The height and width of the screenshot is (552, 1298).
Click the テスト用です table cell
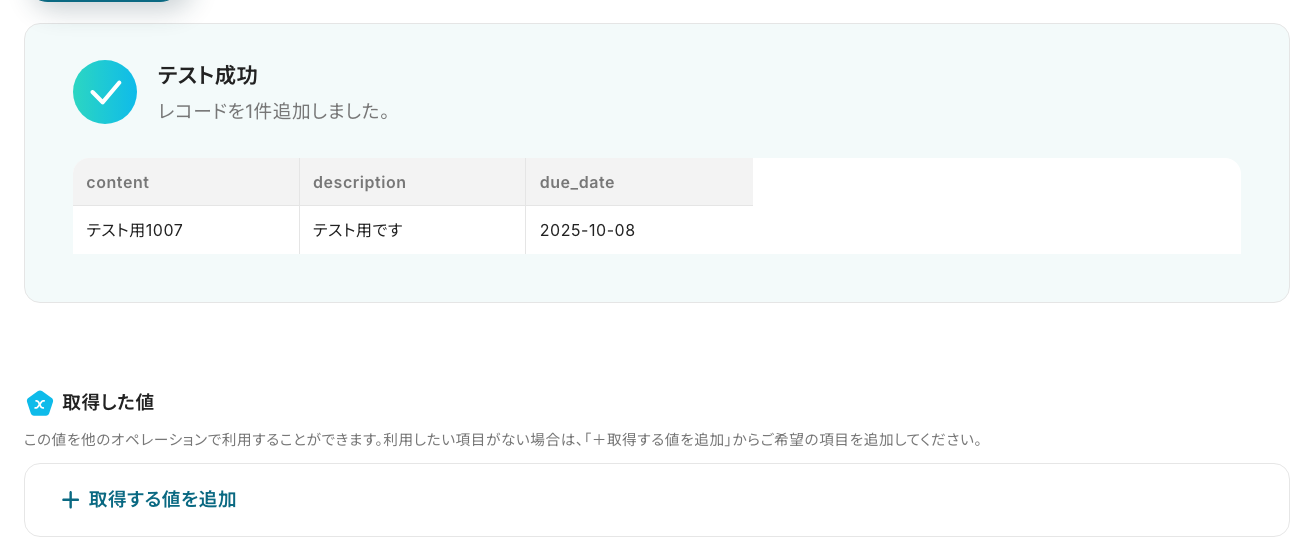point(358,230)
